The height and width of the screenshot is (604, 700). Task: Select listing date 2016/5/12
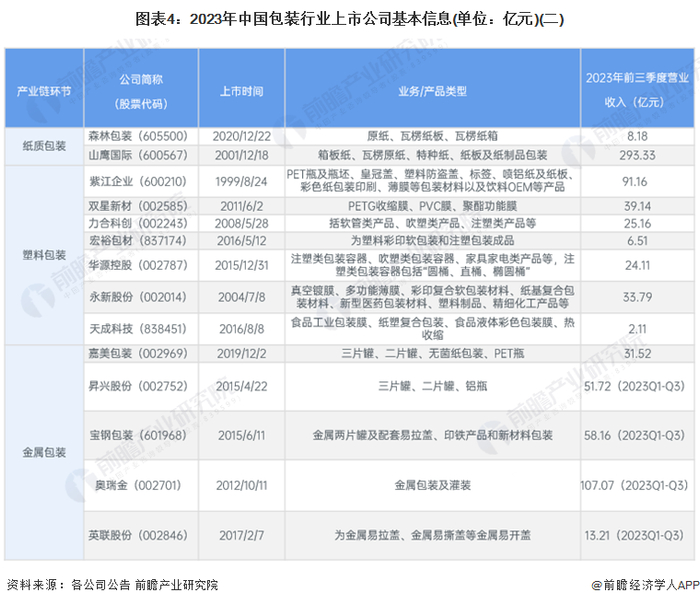242,241
